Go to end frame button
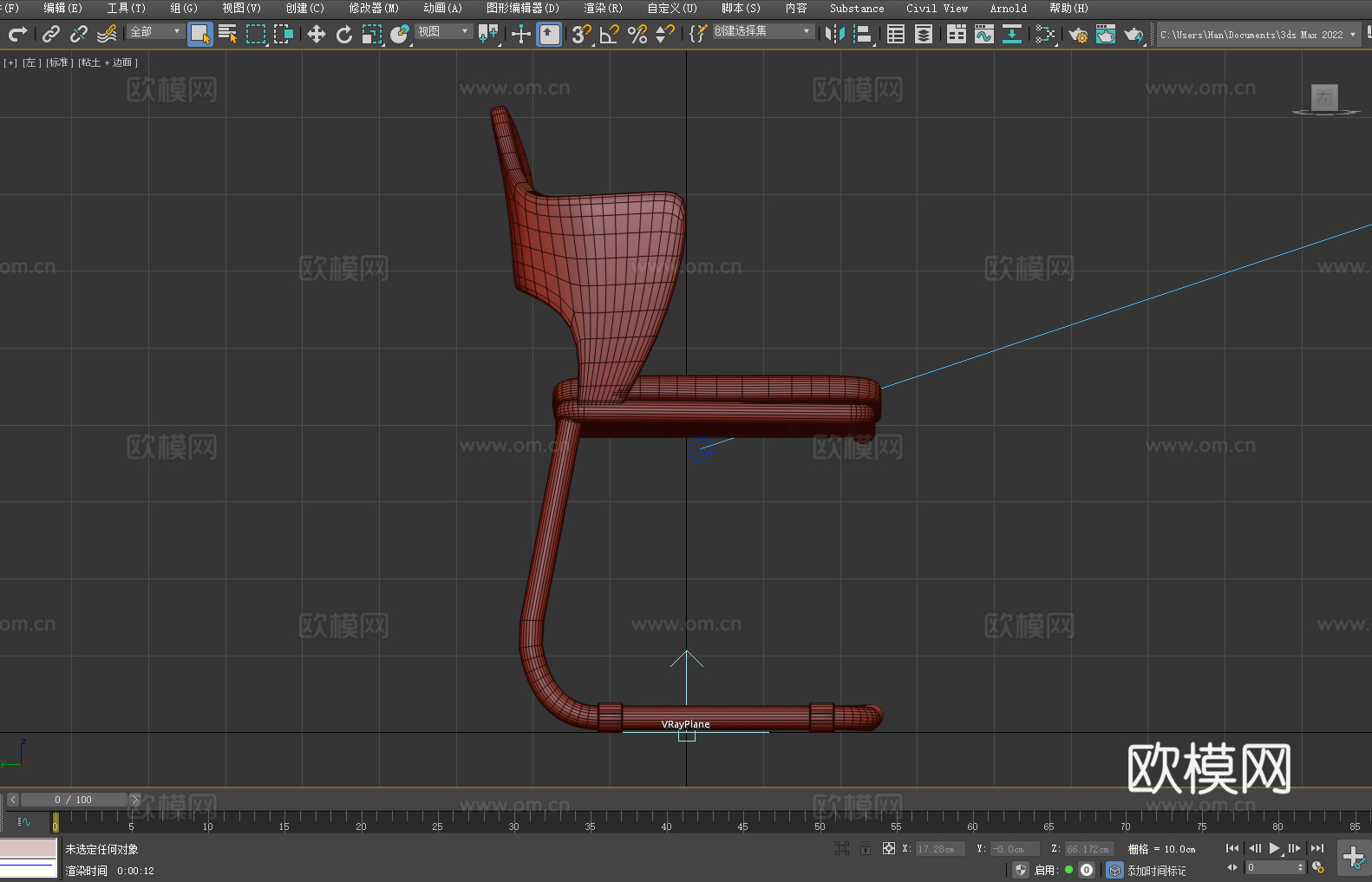 click(1317, 848)
